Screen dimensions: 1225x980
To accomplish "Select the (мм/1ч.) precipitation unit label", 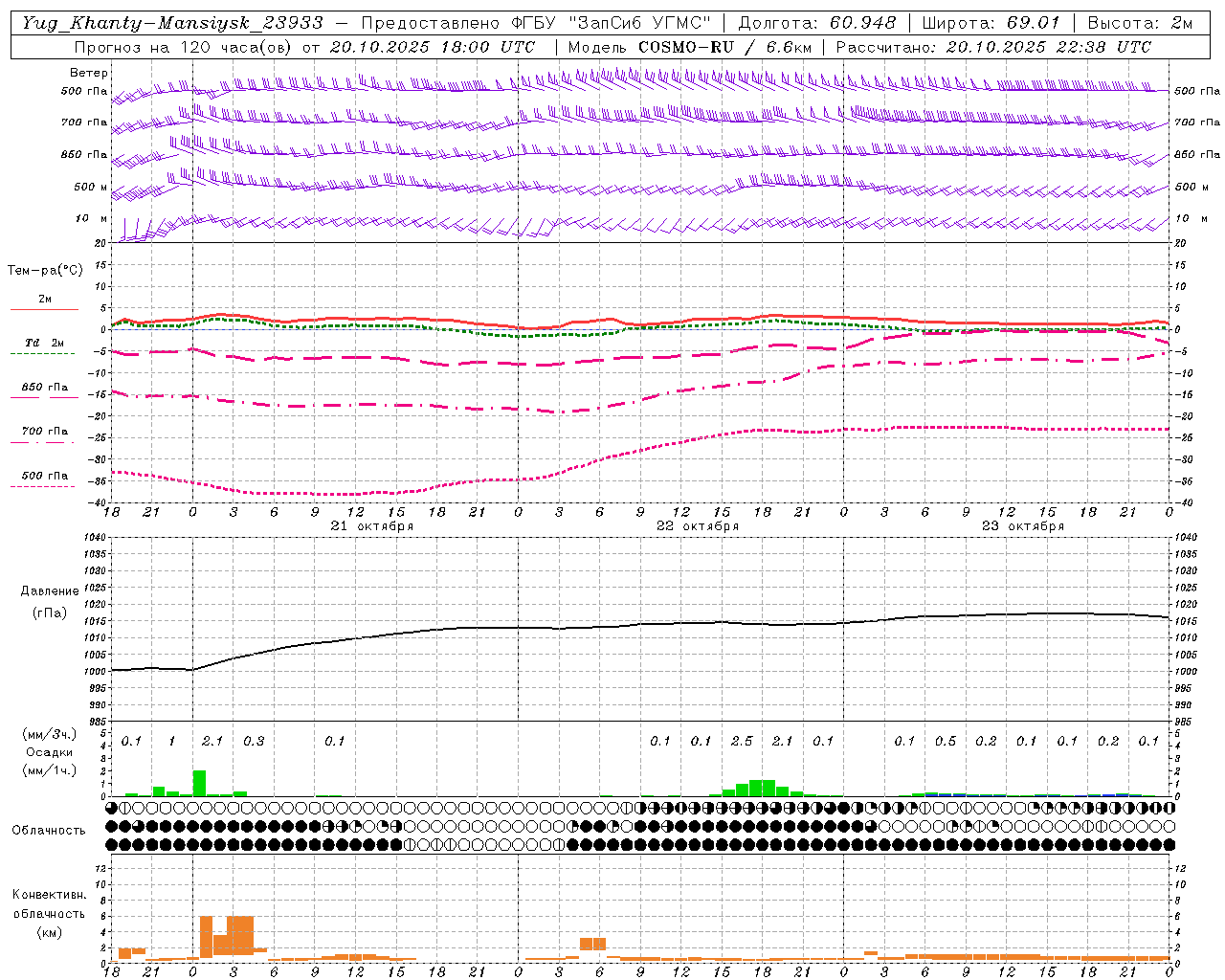I will 48,770.
